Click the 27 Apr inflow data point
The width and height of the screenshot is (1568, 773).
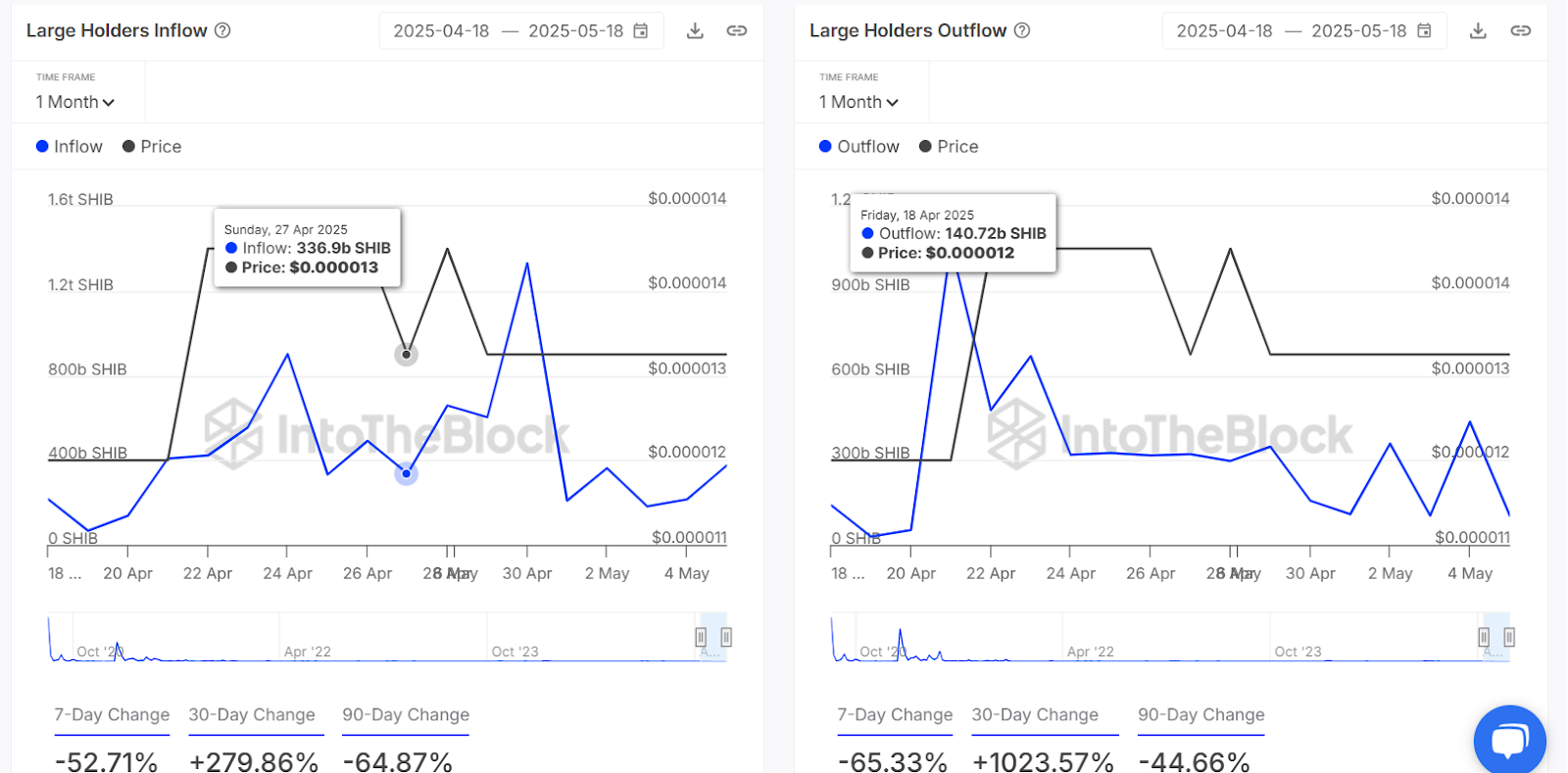(x=406, y=474)
